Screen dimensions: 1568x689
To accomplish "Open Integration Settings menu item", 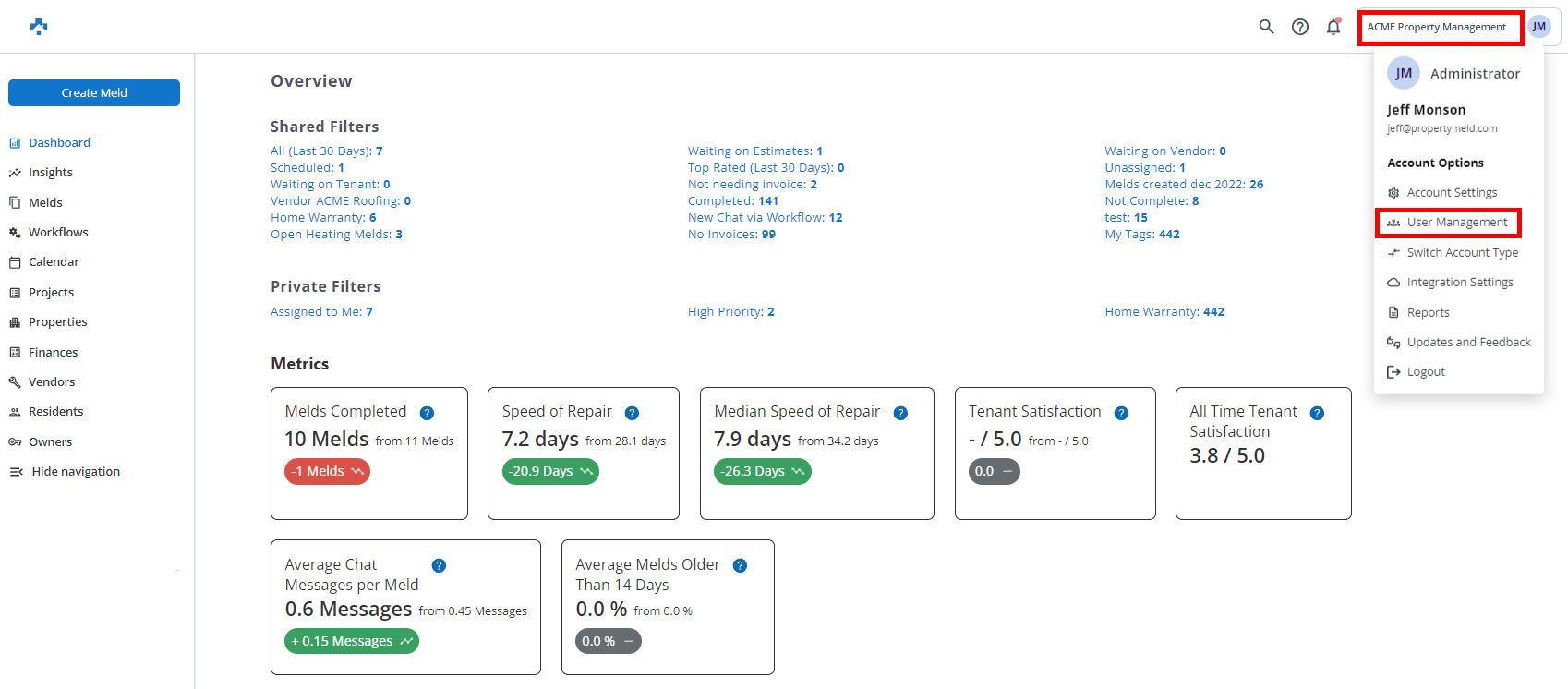I will 1459,282.
